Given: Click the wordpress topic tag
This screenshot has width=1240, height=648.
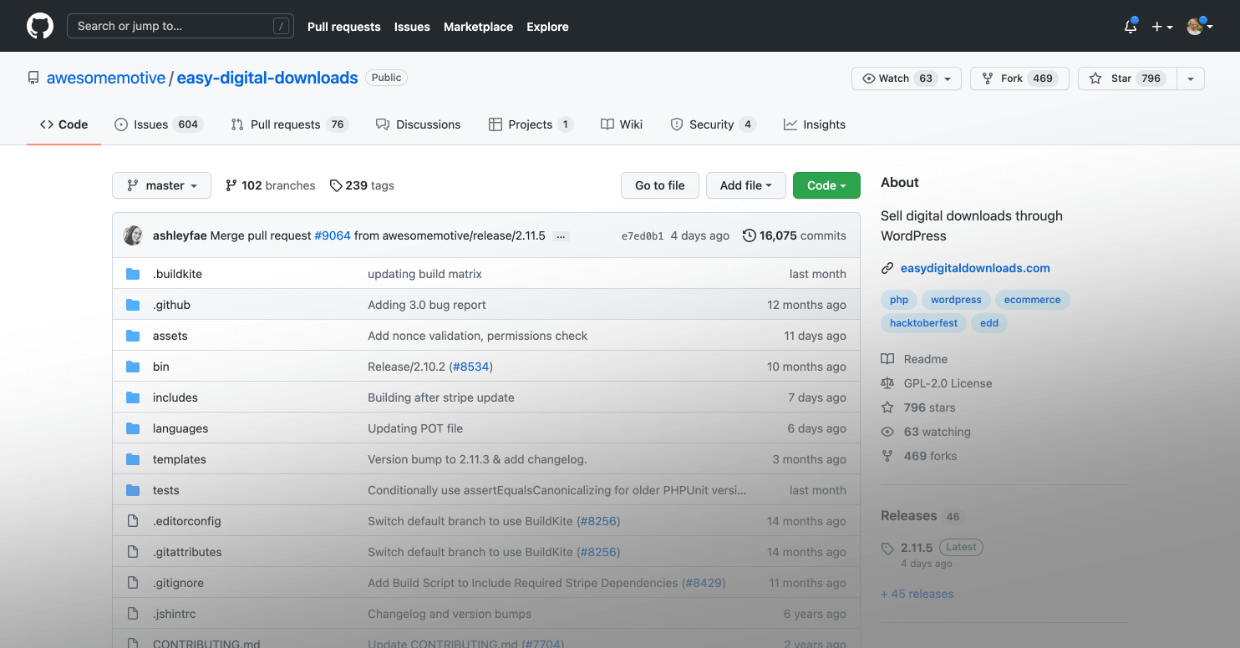Looking at the screenshot, I should pos(956,299).
